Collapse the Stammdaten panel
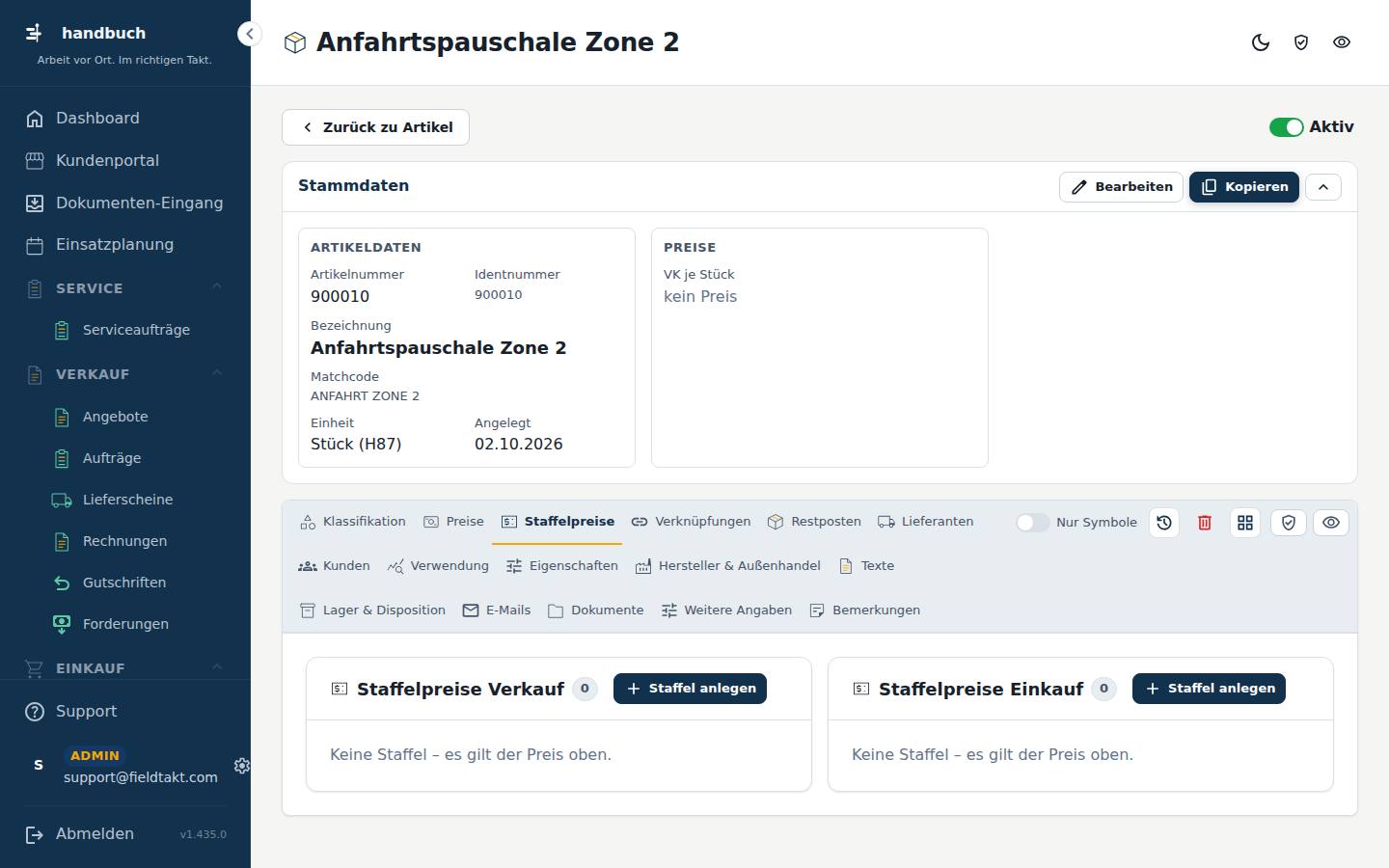This screenshot has width=1389, height=868. [x=1323, y=187]
